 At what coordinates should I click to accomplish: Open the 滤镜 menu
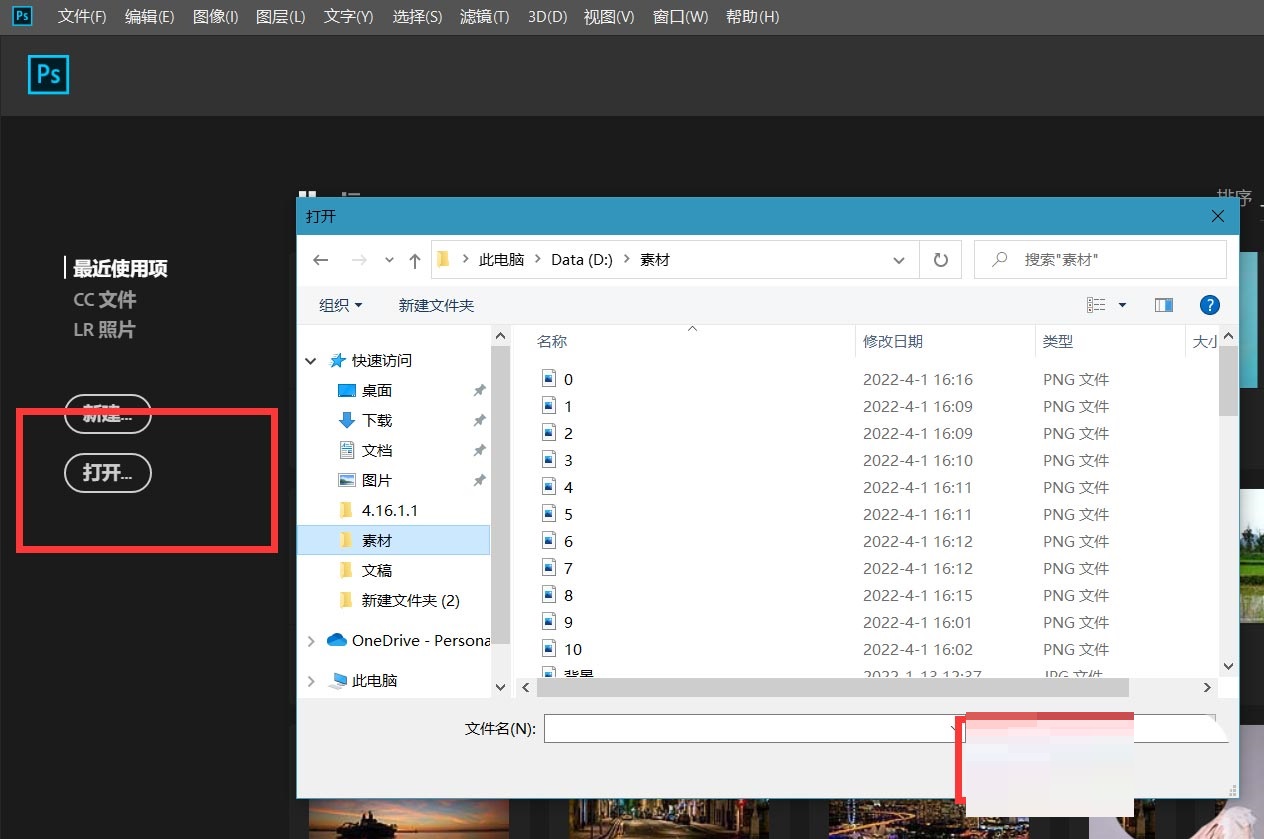(484, 16)
